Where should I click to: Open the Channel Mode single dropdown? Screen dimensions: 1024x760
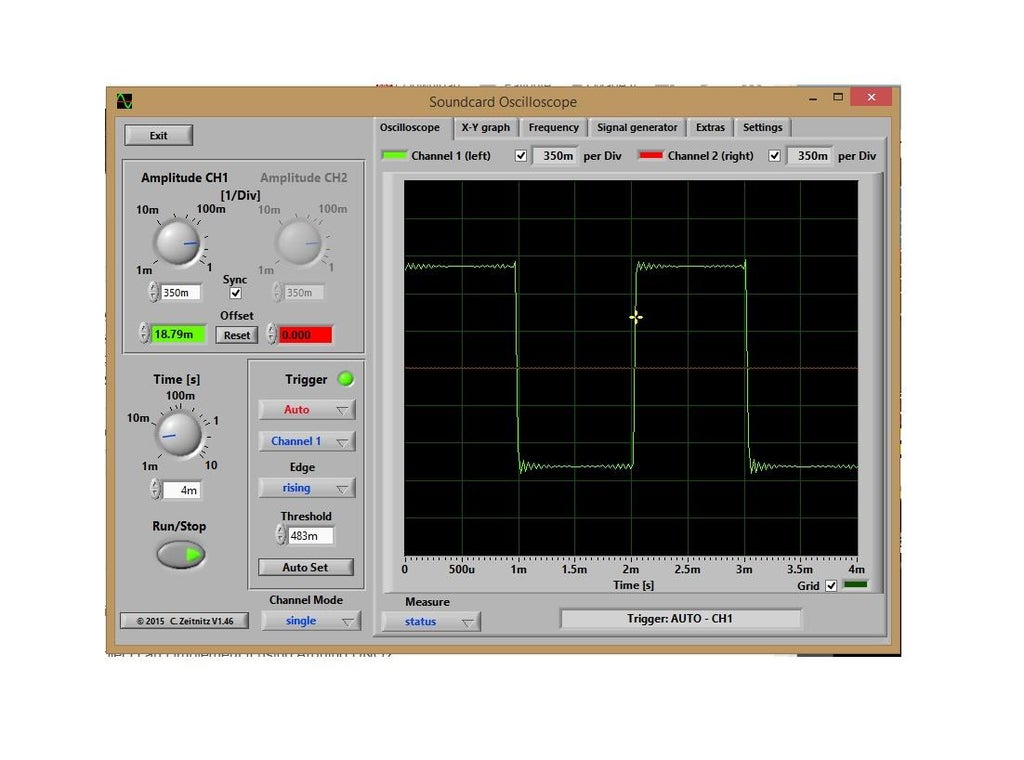[x=310, y=621]
